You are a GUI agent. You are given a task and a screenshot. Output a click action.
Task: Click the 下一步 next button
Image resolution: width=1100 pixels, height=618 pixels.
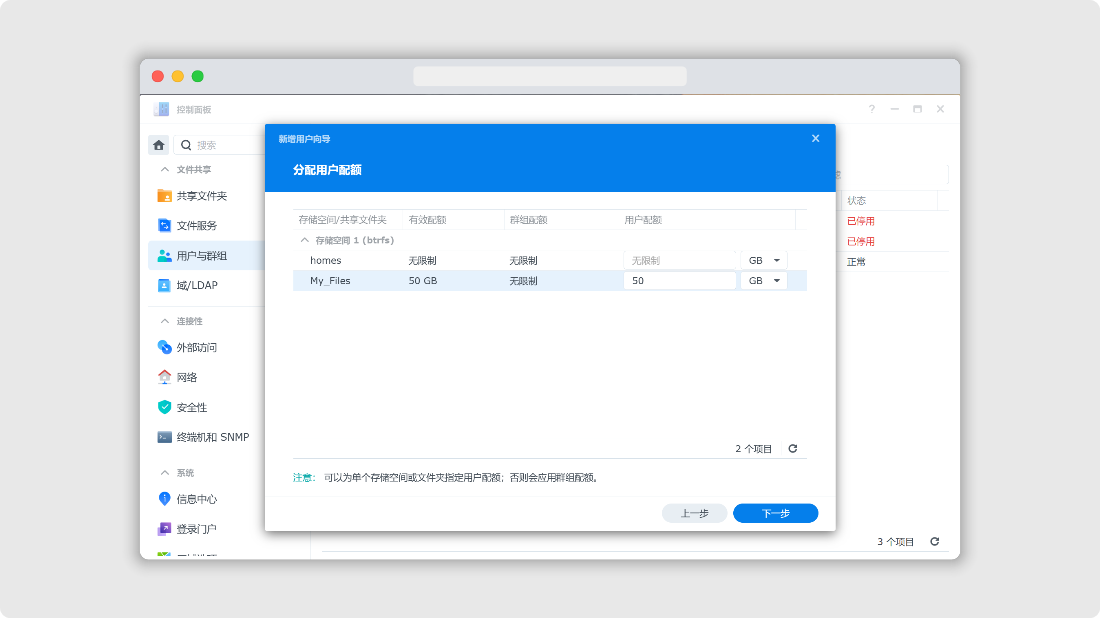(775, 513)
